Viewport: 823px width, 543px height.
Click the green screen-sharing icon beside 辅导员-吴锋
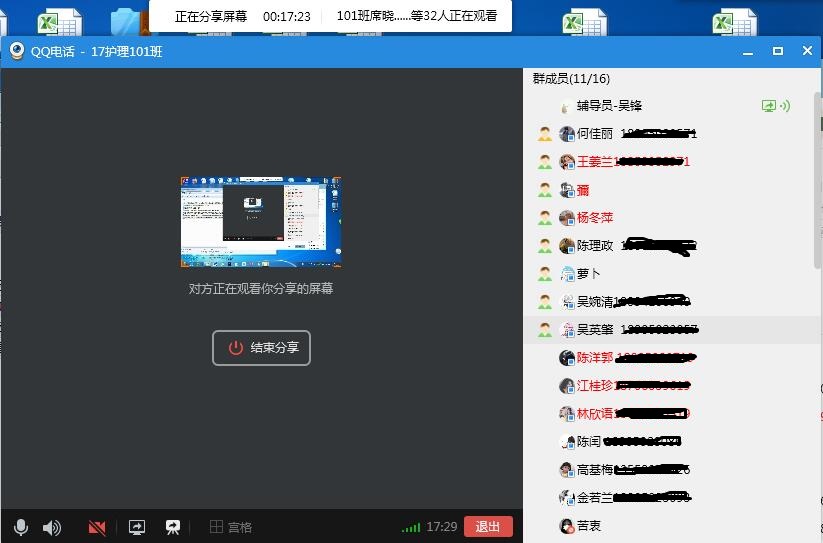tap(769, 105)
